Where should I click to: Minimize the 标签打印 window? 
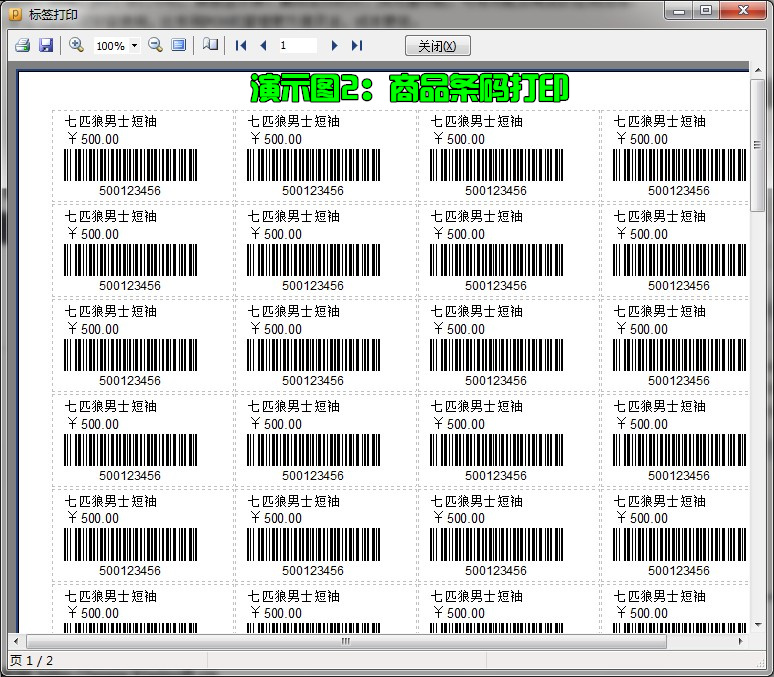coord(680,11)
